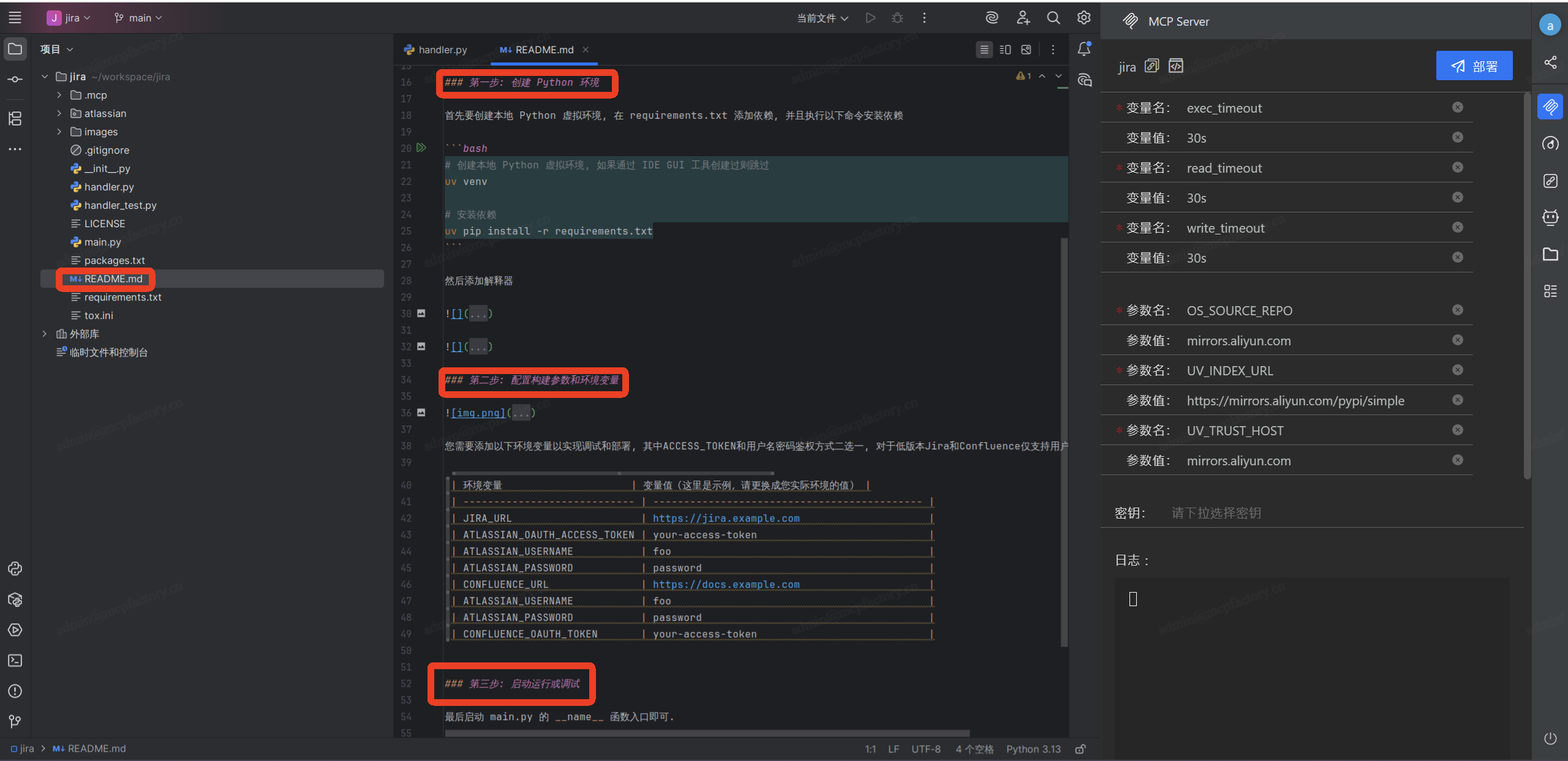Click the Debug bug icon
1568x761 pixels.
(897, 18)
